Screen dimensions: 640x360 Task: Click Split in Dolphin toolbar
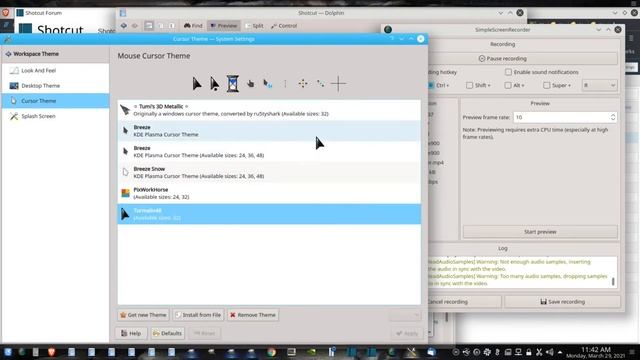pyautogui.click(x=254, y=26)
